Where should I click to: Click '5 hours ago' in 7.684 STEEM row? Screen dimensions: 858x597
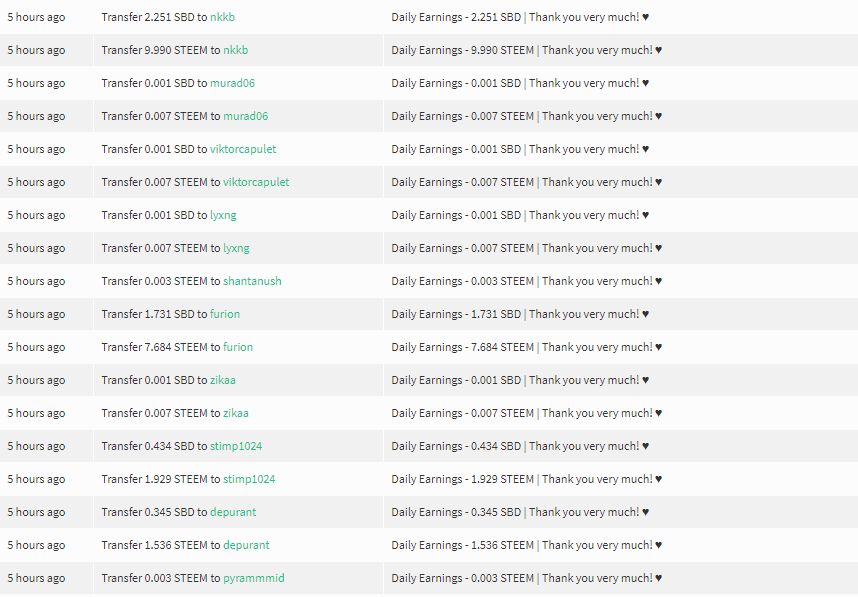tap(36, 347)
